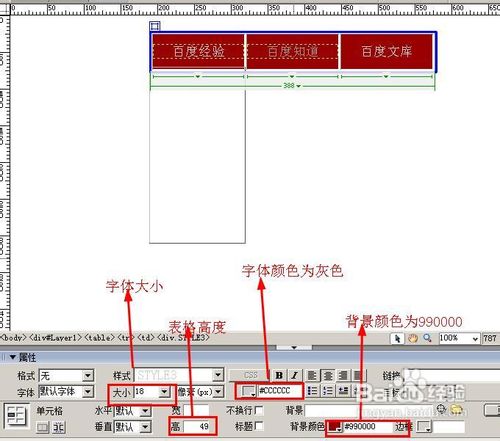Select the layer handle icon above the table
The height and width of the screenshot is (441, 500).
tap(155, 26)
